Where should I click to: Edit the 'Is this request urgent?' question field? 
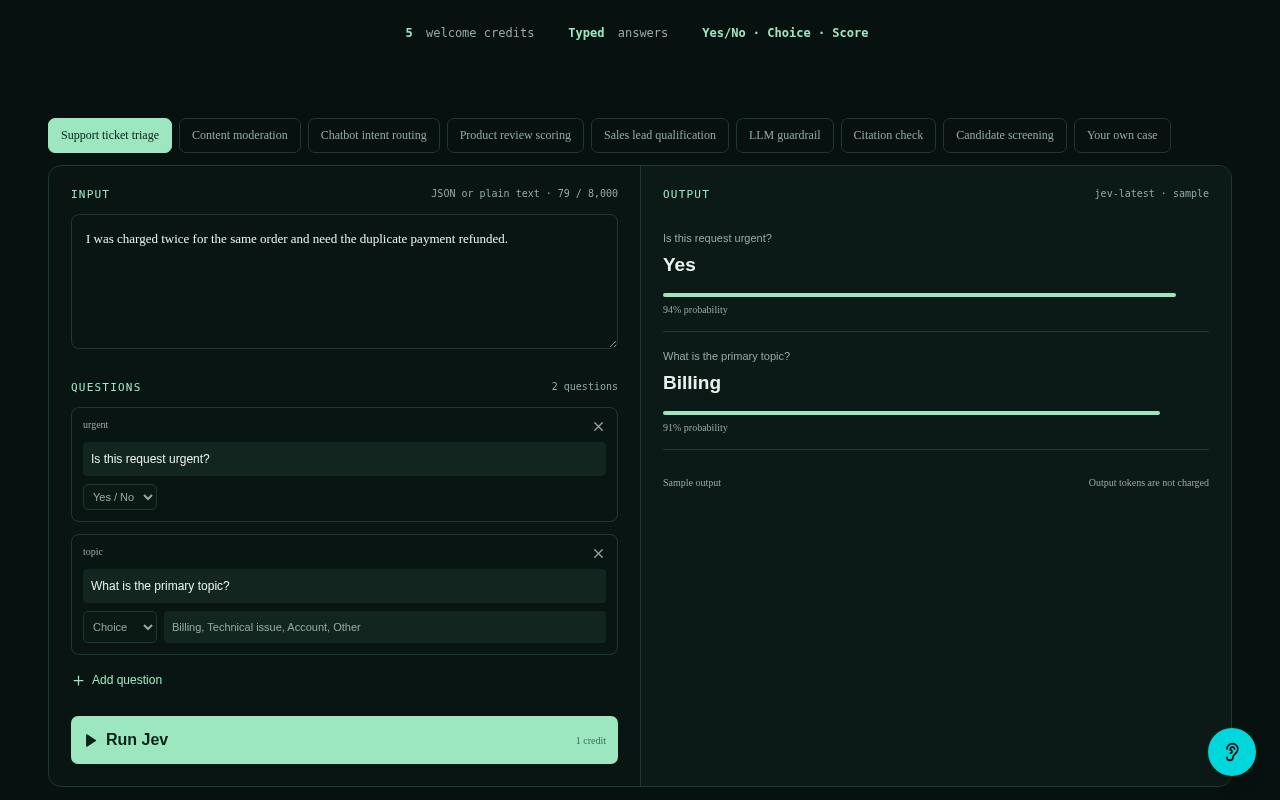[x=344, y=459]
